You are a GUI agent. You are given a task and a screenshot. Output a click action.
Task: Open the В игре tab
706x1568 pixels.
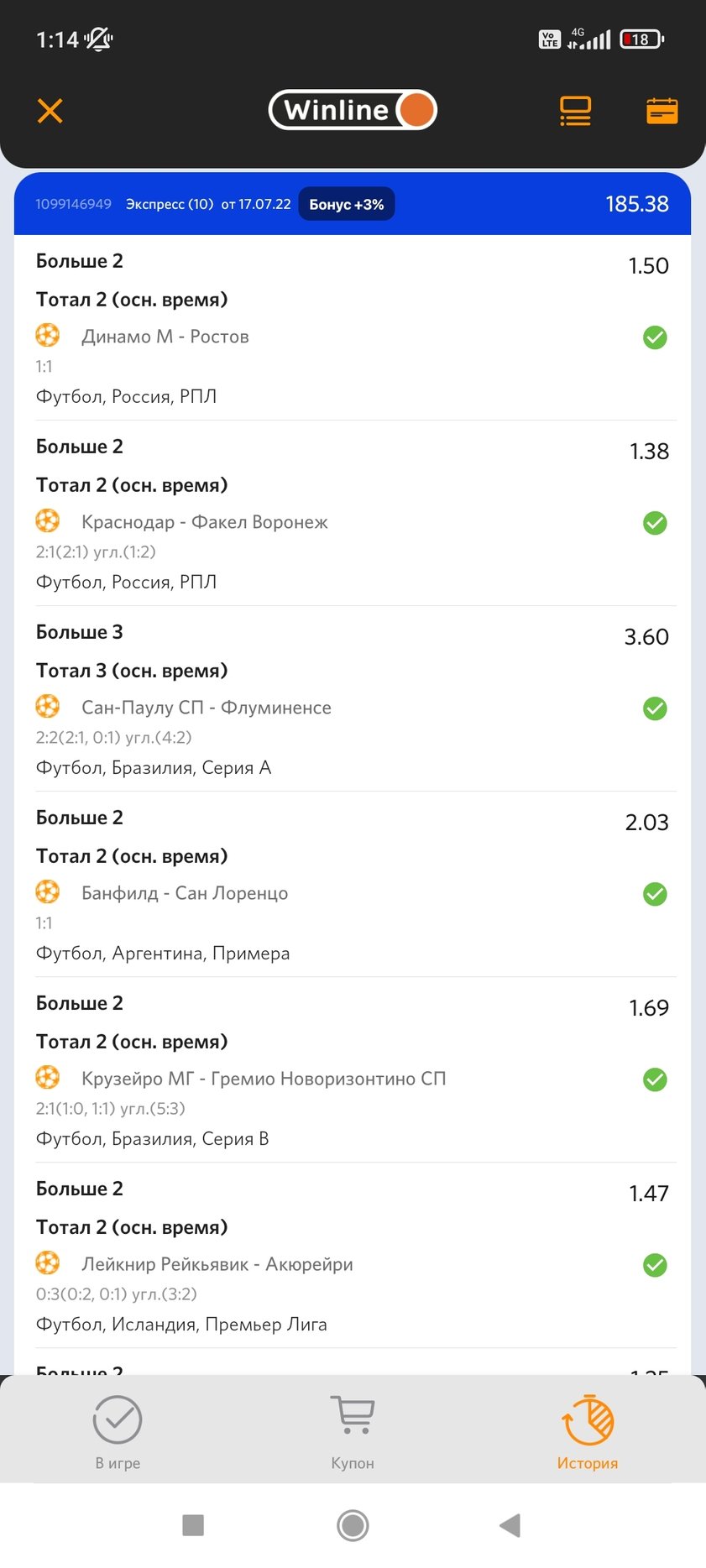[118, 1432]
